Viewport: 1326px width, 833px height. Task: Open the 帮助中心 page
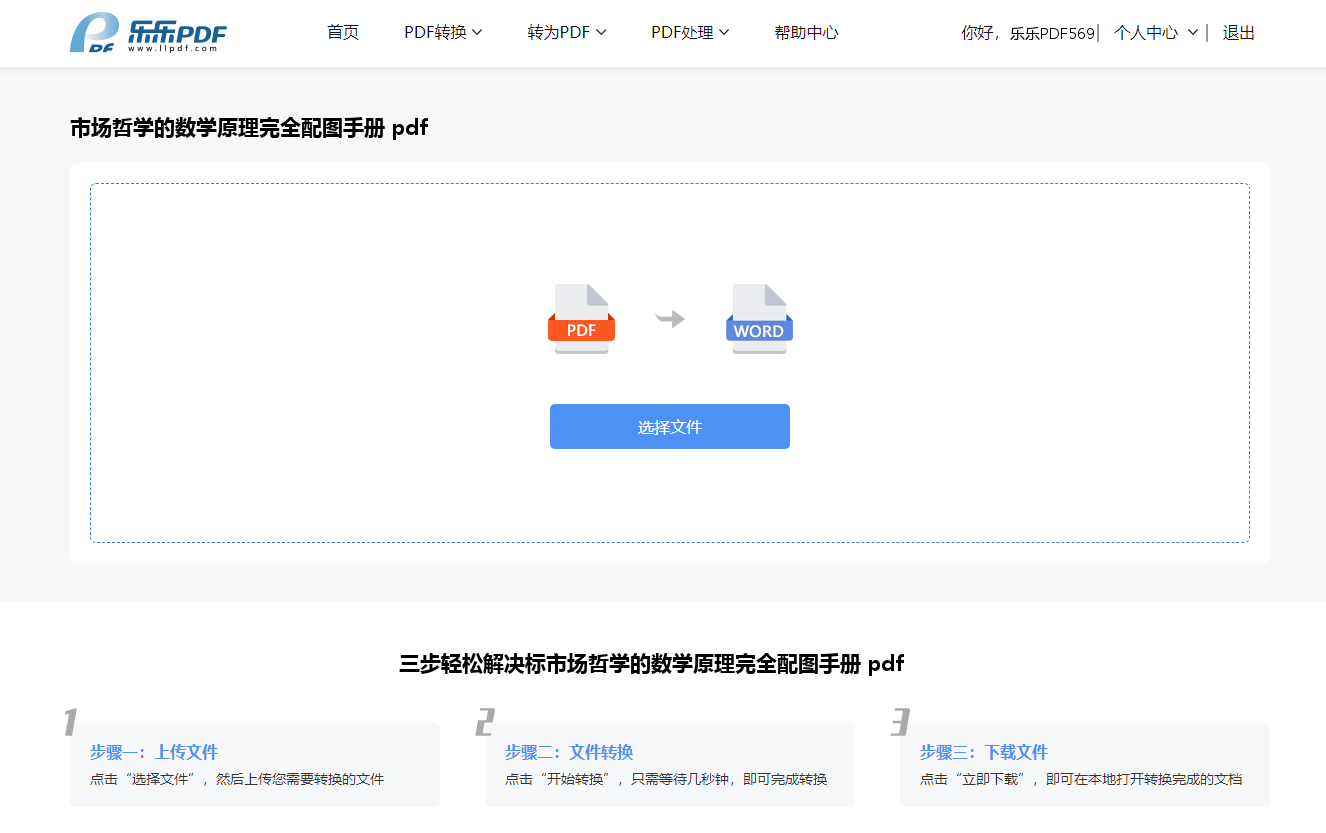tap(806, 33)
